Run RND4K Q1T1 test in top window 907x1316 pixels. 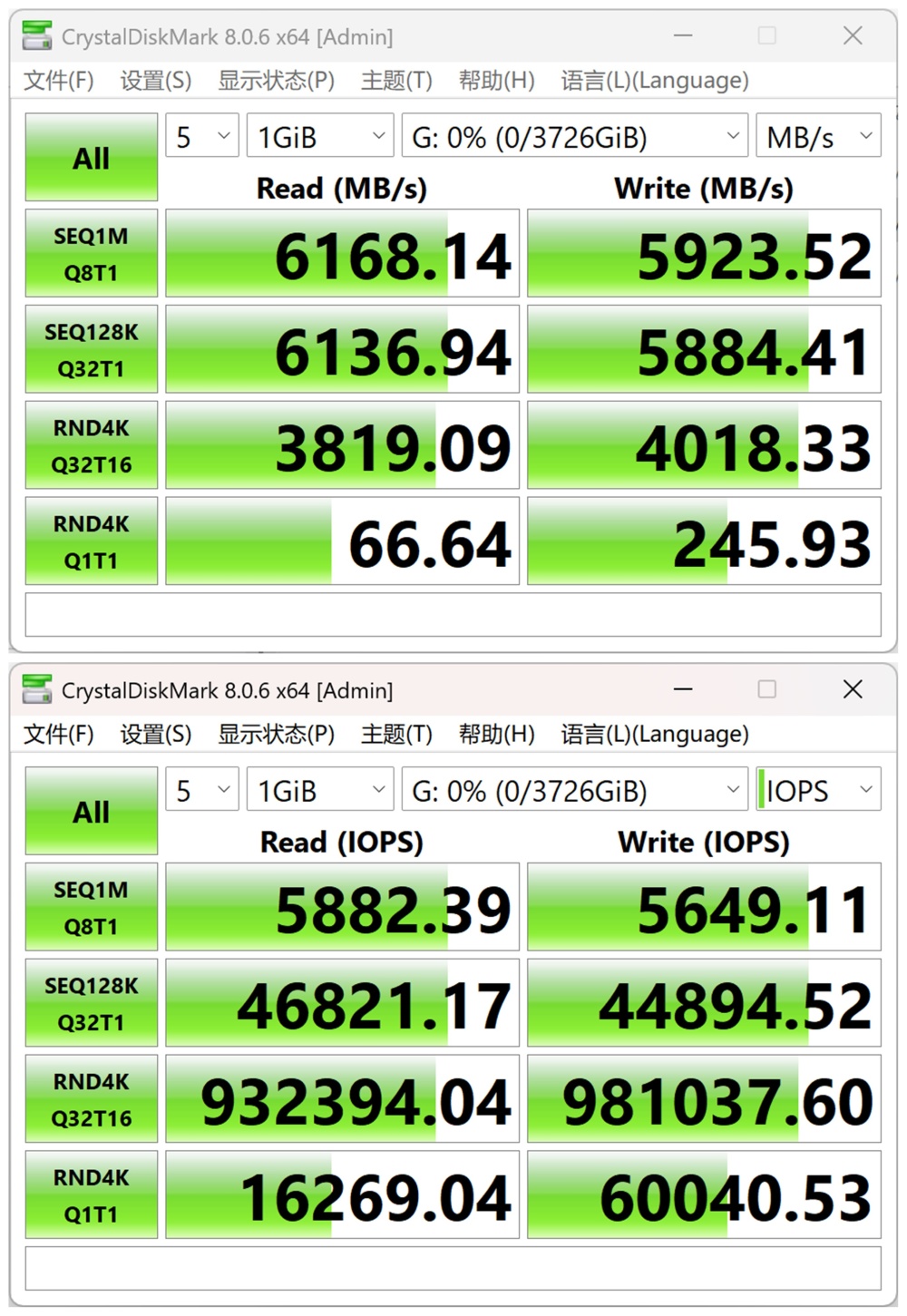(x=92, y=541)
